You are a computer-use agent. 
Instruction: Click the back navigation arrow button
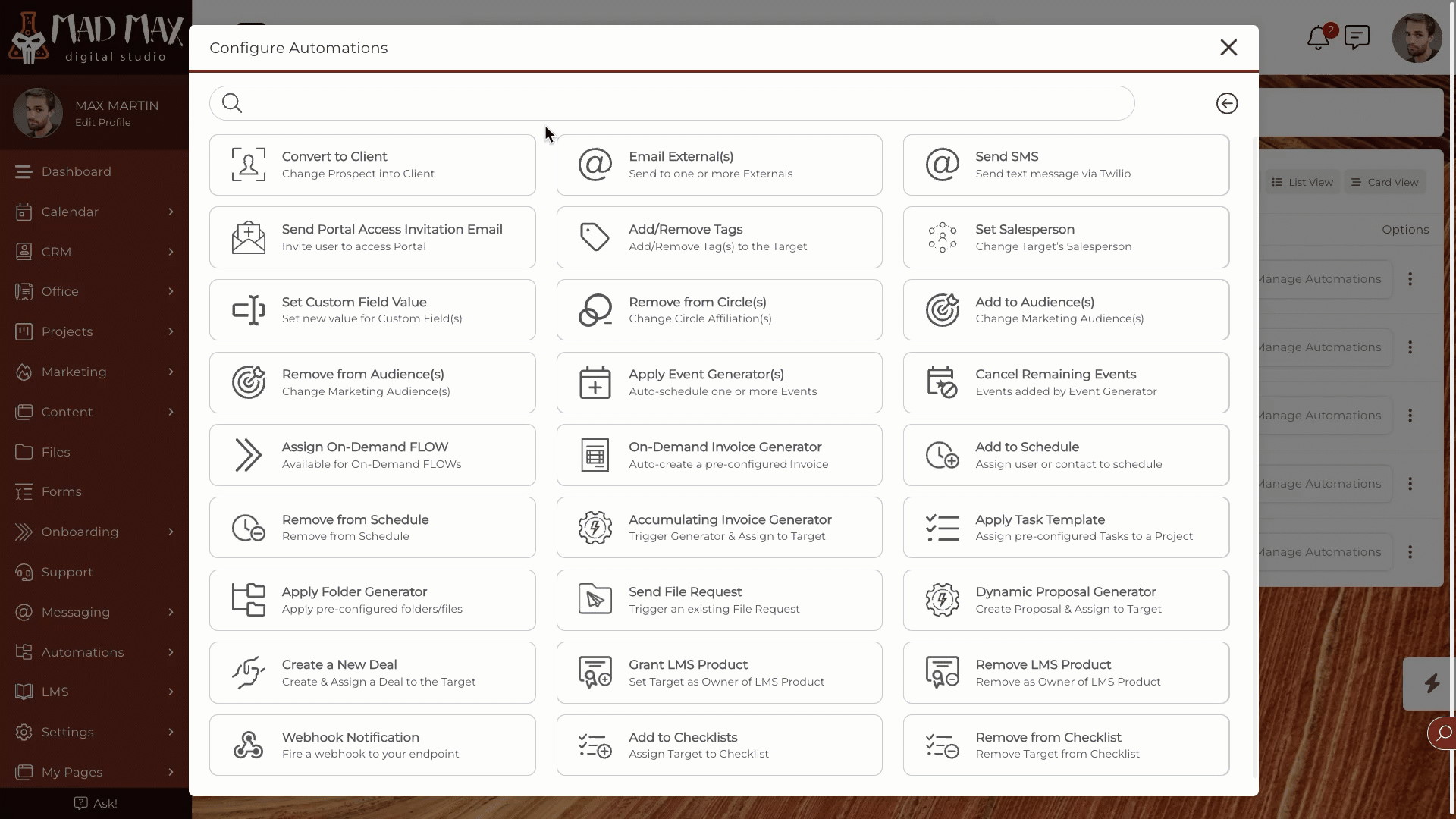(1226, 103)
